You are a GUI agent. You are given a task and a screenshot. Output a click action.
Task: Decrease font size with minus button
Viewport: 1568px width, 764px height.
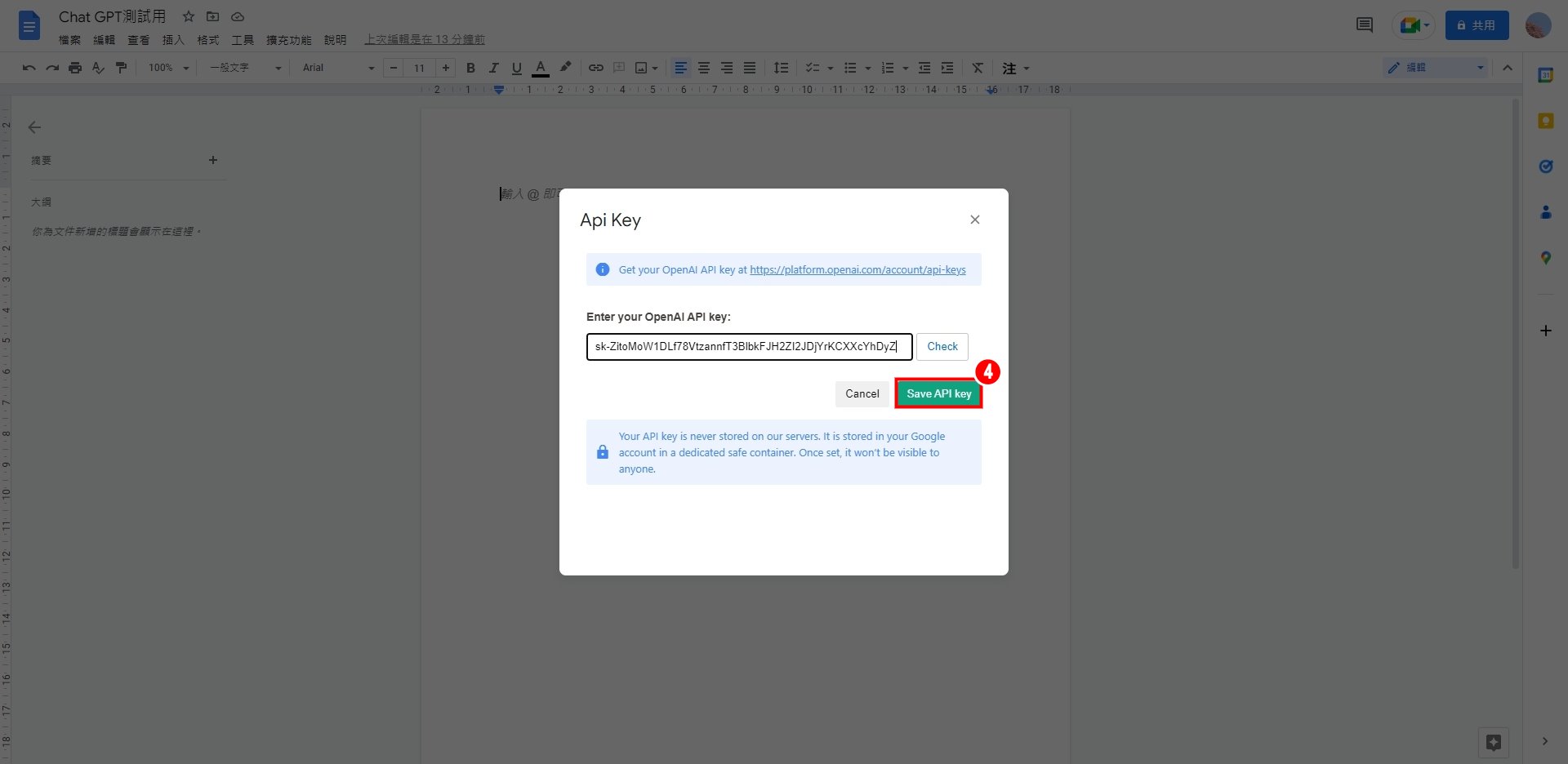point(394,68)
